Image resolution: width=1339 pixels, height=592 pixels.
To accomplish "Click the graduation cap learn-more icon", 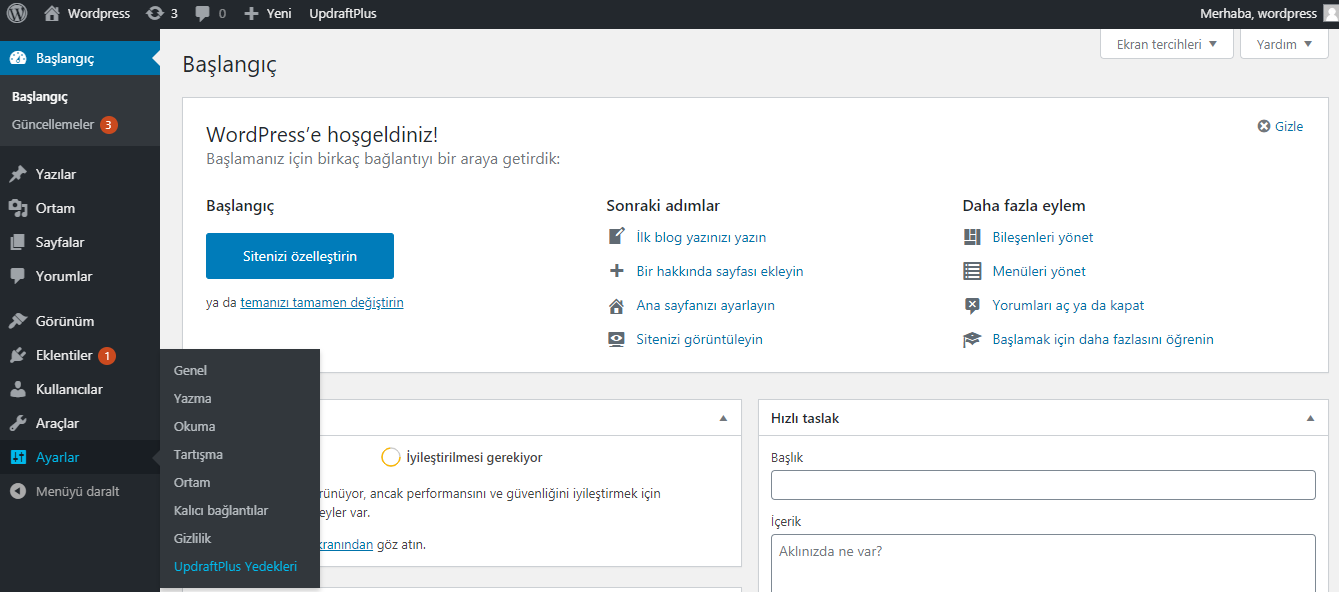I will tap(972, 339).
